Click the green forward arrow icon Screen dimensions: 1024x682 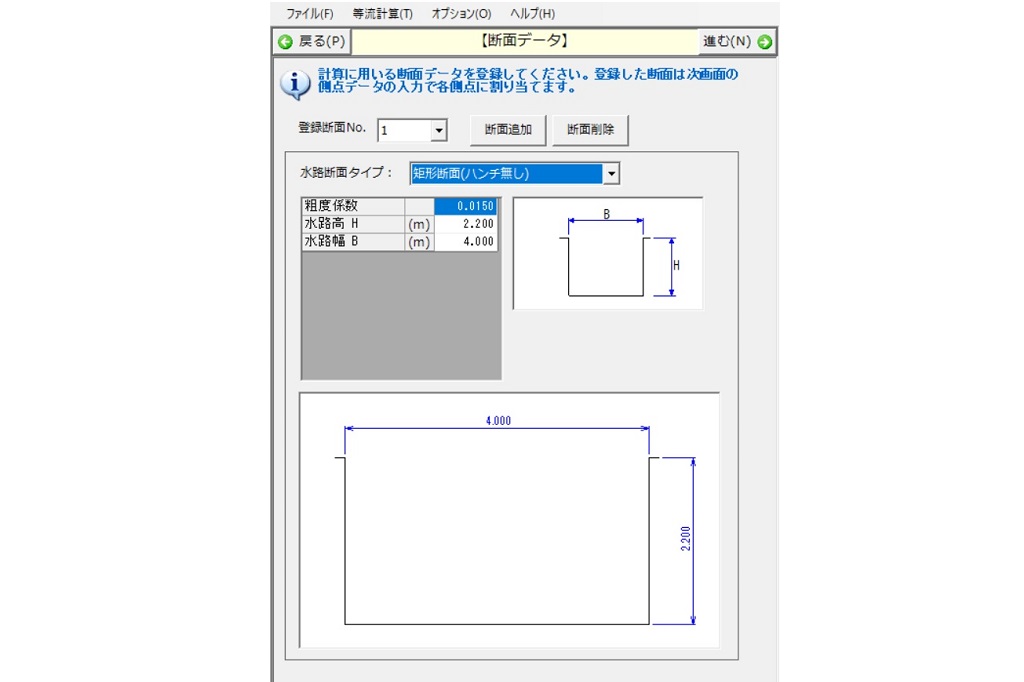764,42
